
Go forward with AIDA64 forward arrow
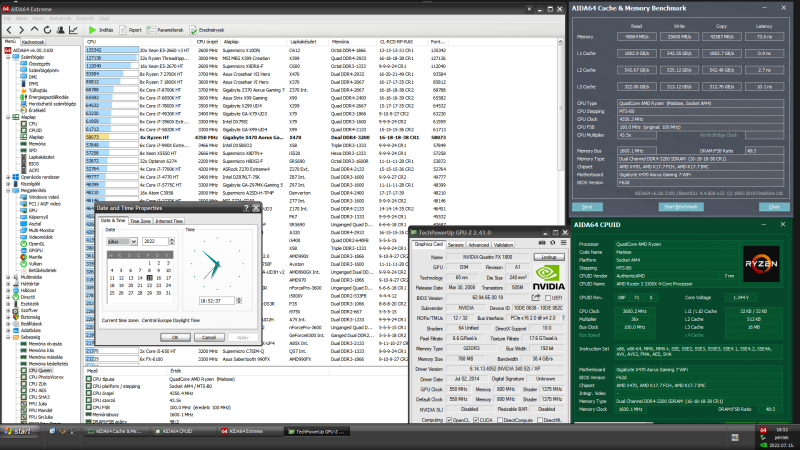coord(21,30)
